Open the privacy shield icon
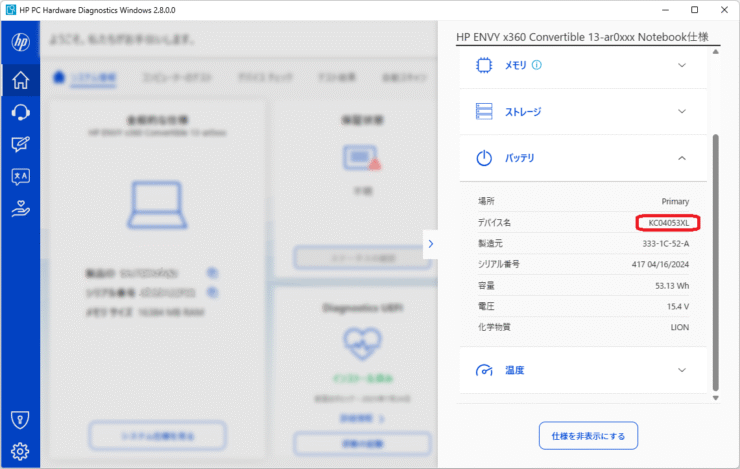 click(x=20, y=419)
